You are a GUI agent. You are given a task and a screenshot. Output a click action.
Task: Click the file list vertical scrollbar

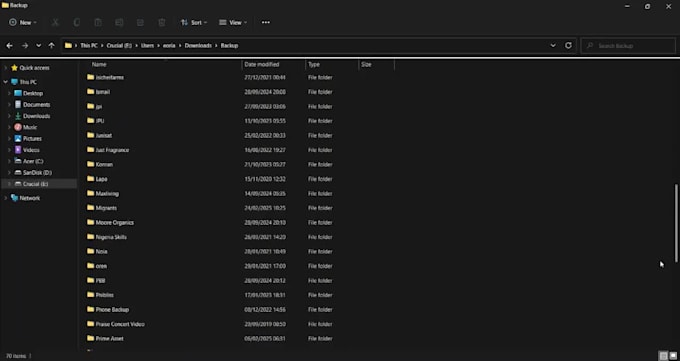coord(676,223)
